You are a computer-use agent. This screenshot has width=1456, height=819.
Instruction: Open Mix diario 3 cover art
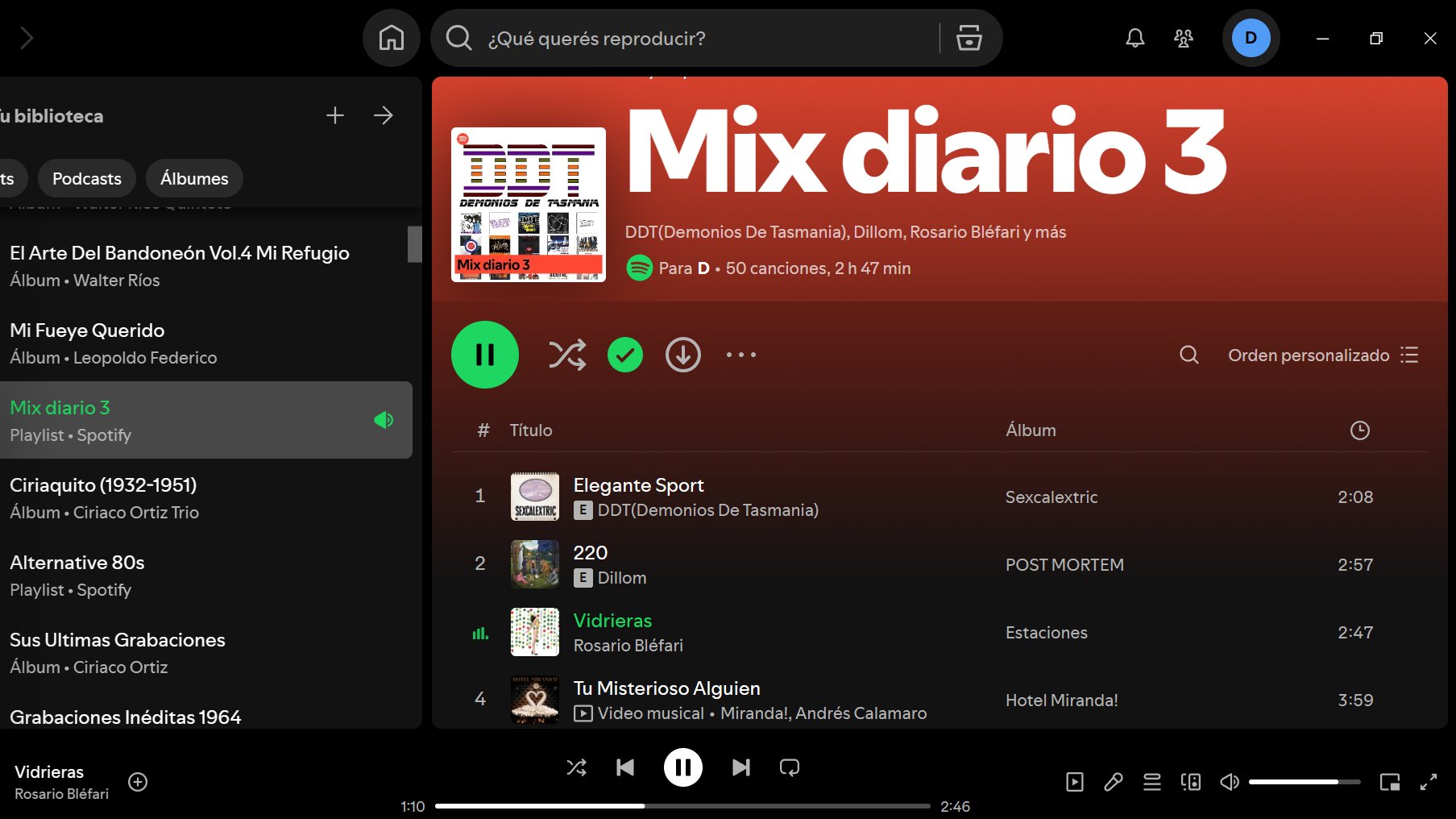(529, 205)
